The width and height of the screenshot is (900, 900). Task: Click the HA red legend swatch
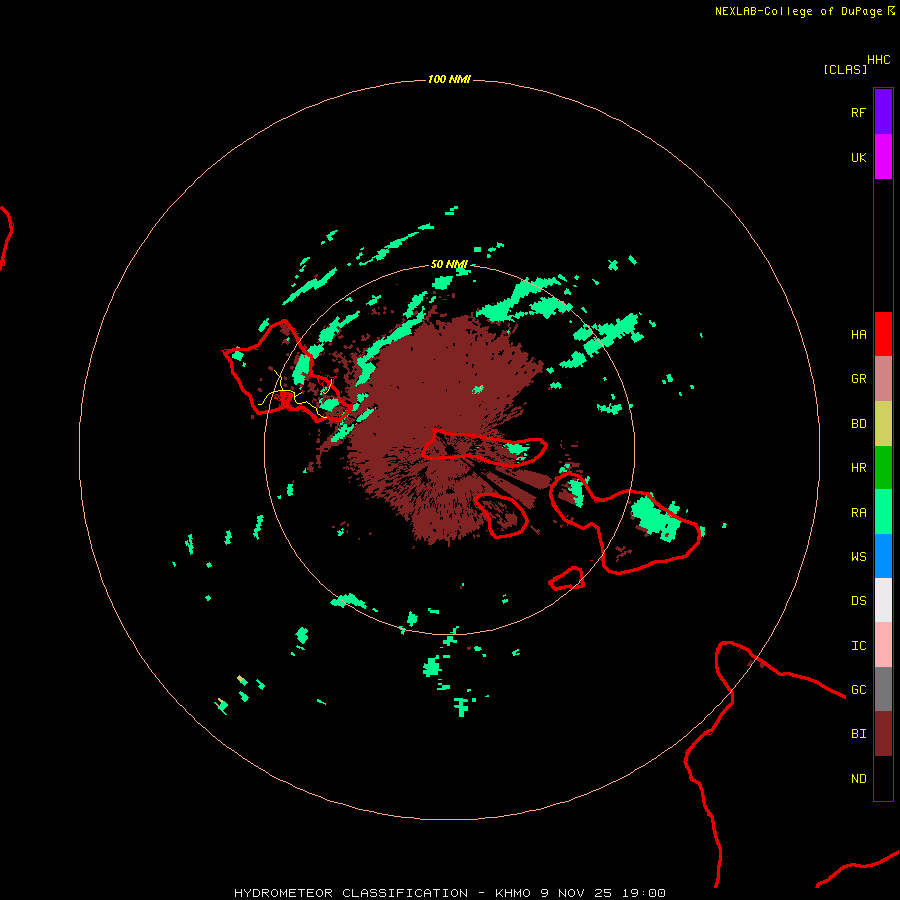[x=883, y=334]
